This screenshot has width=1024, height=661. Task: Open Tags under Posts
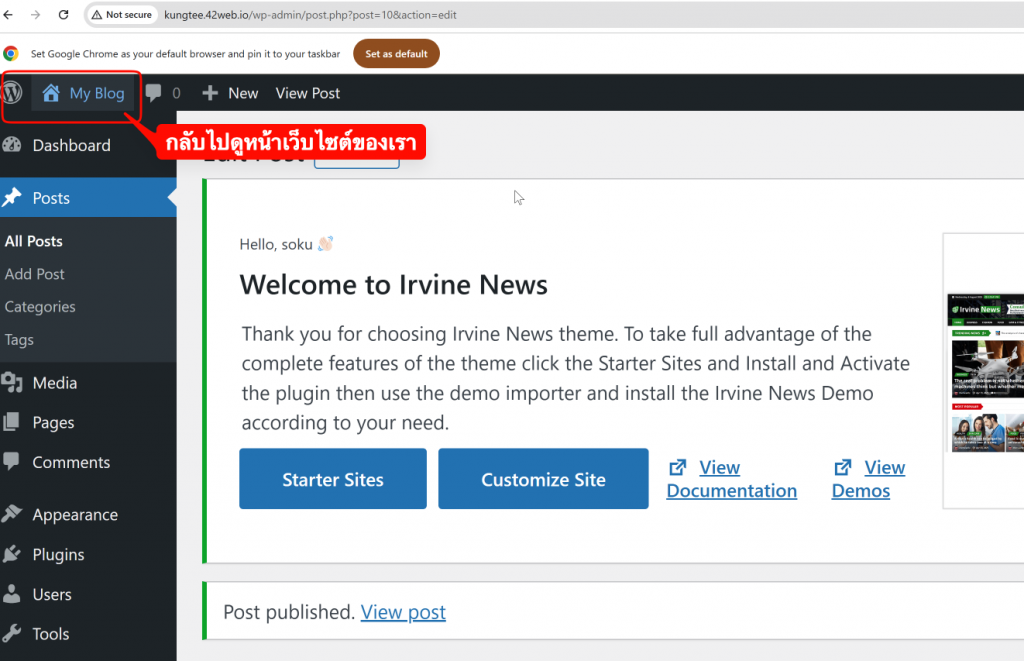pyautogui.click(x=19, y=340)
